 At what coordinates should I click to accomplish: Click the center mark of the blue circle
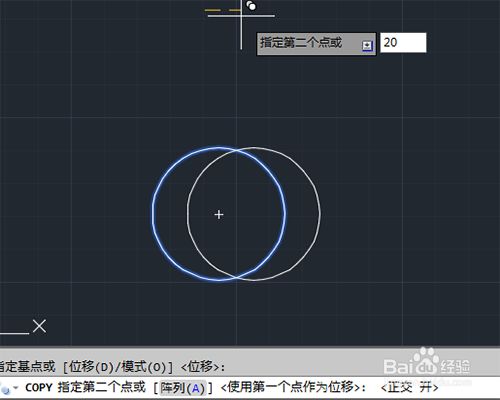(219, 214)
